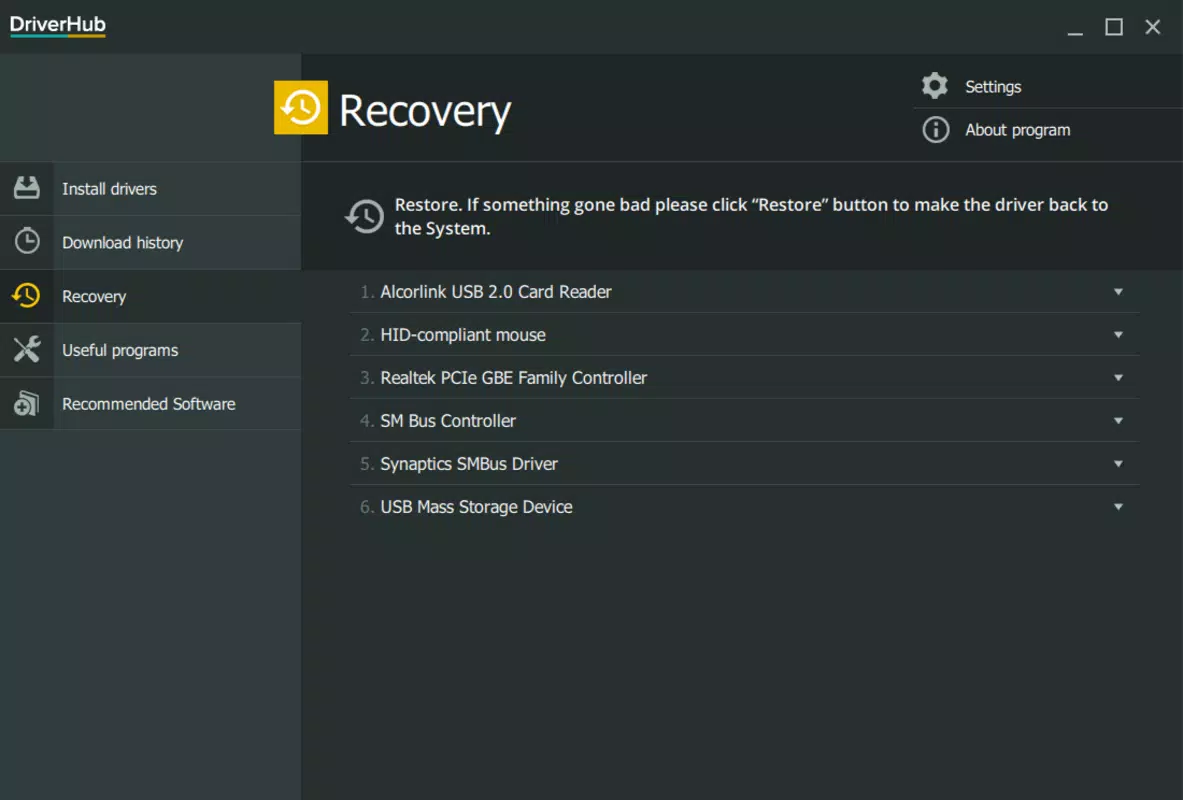Click the DriverHub logo
The image size is (1183, 800).
58,25
